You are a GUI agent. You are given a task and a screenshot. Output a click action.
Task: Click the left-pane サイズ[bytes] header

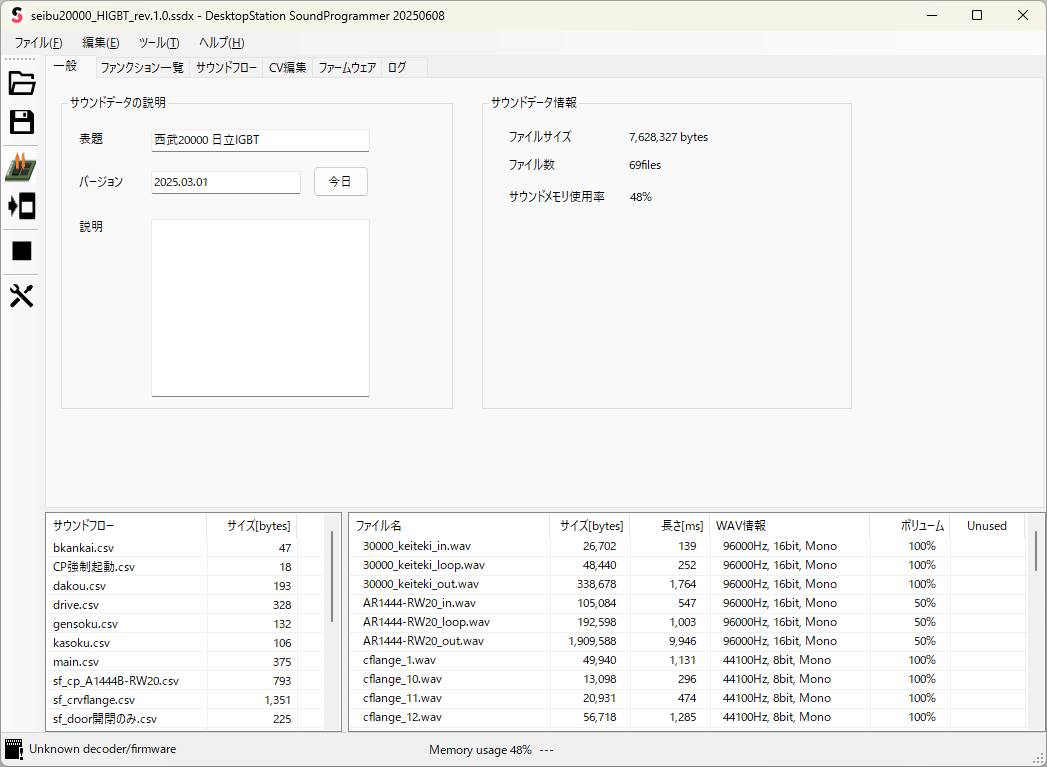click(252, 526)
